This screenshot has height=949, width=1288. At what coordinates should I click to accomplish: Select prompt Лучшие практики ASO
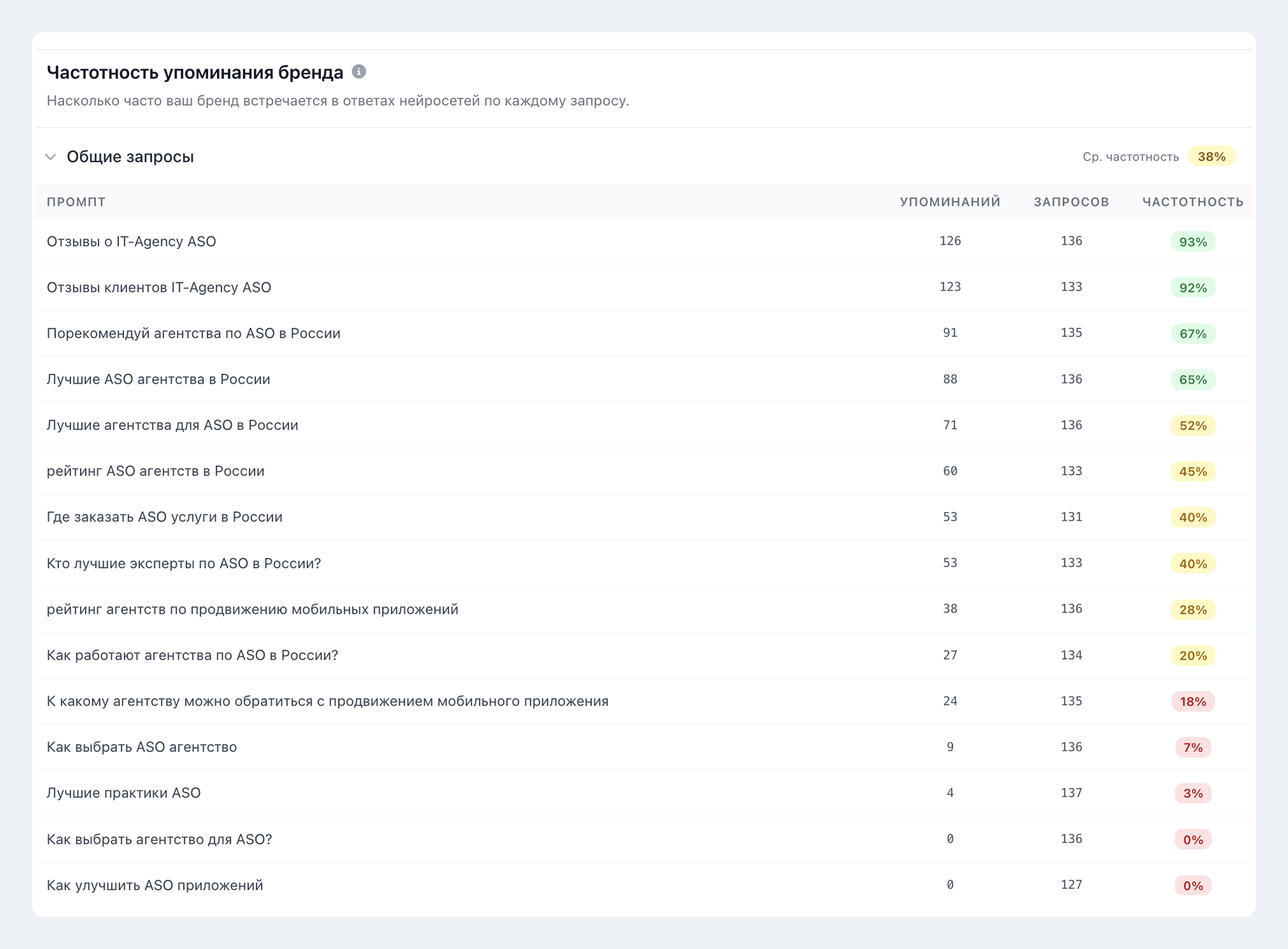[x=123, y=793]
